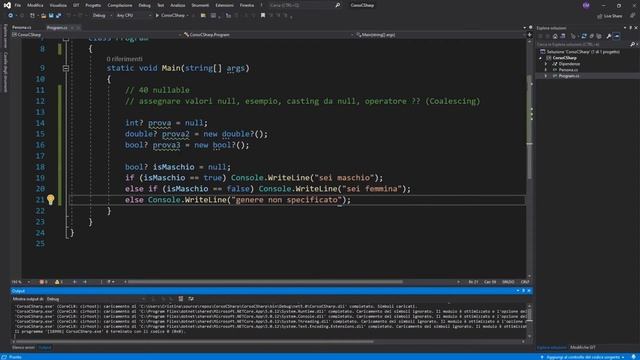Image resolution: width=640 pixels, height=360 pixels.
Task: Click the open file folder icon
Action: click(x=43, y=16)
